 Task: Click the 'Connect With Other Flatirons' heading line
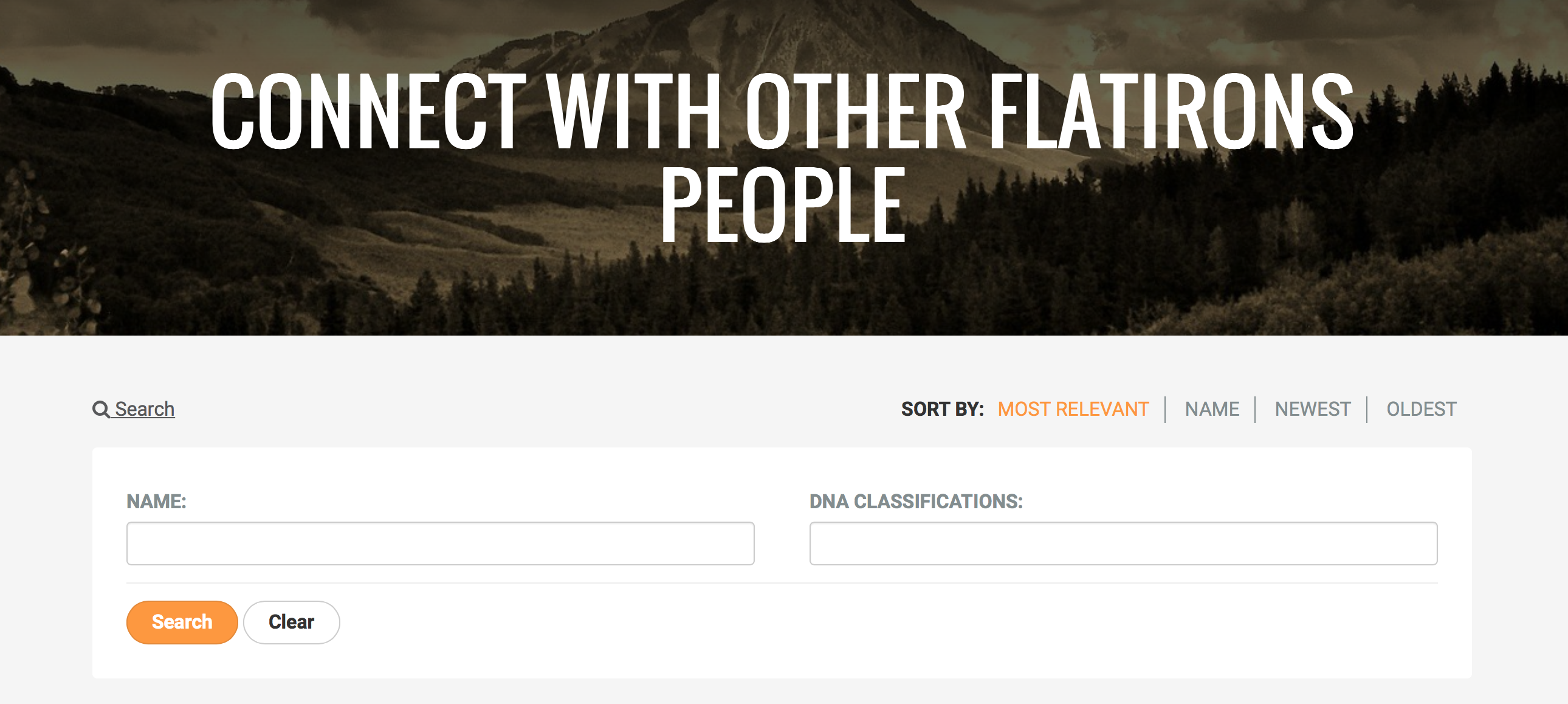pyautogui.click(x=782, y=111)
